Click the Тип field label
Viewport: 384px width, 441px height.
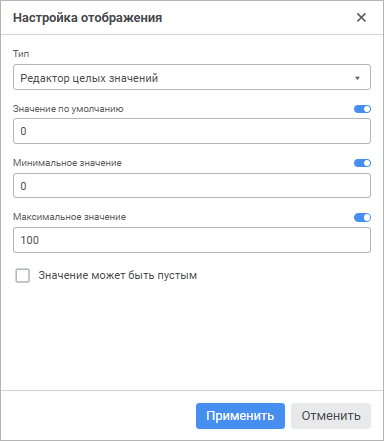click(x=21, y=54)
